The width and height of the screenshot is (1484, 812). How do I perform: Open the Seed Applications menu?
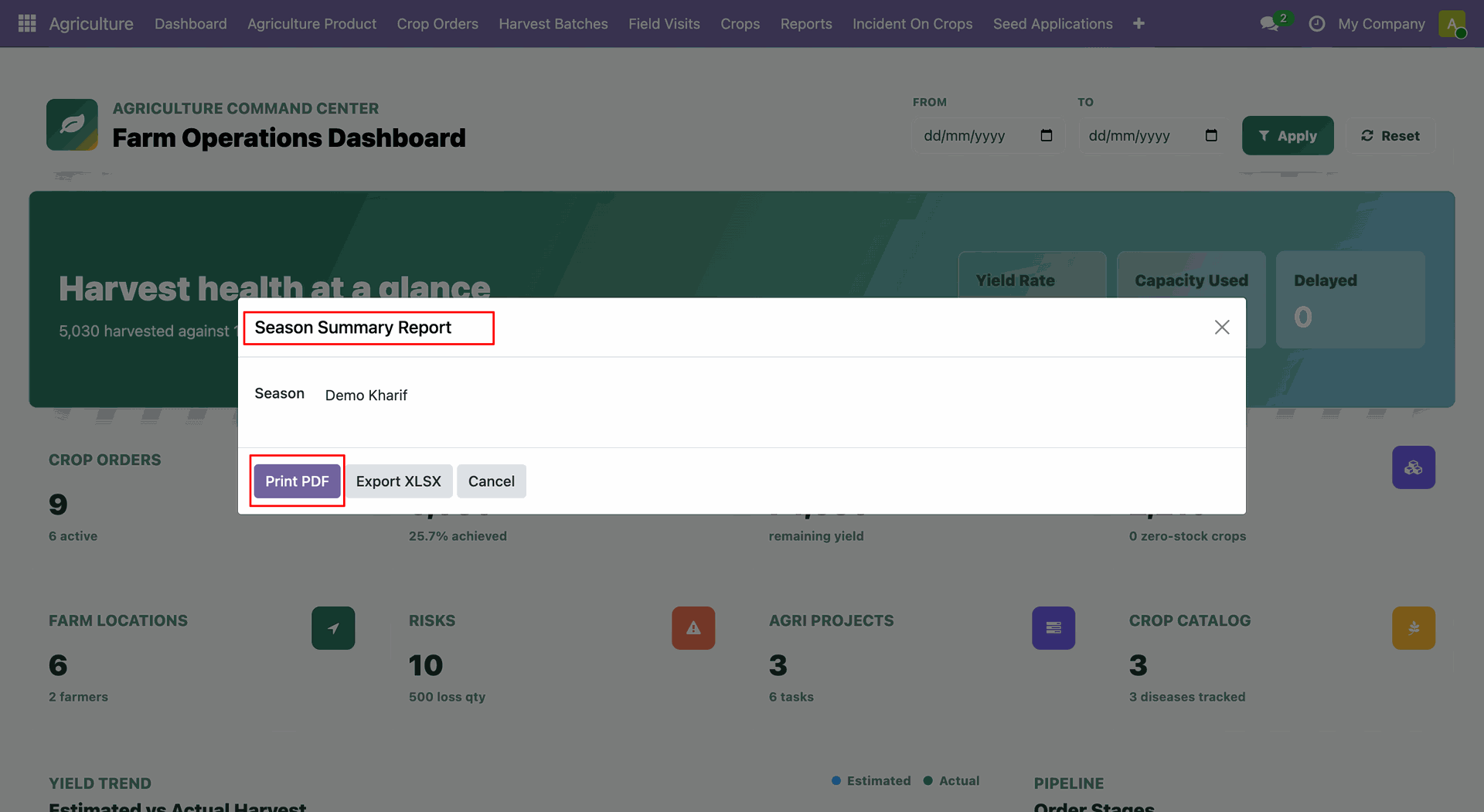(1053, 23)
